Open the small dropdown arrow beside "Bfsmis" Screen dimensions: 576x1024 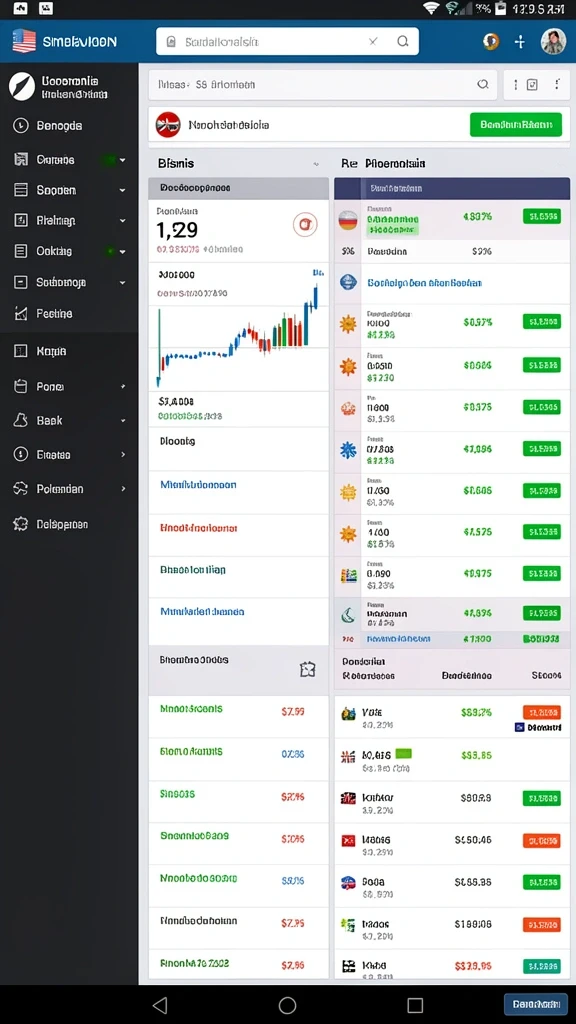tap(316, 164)
